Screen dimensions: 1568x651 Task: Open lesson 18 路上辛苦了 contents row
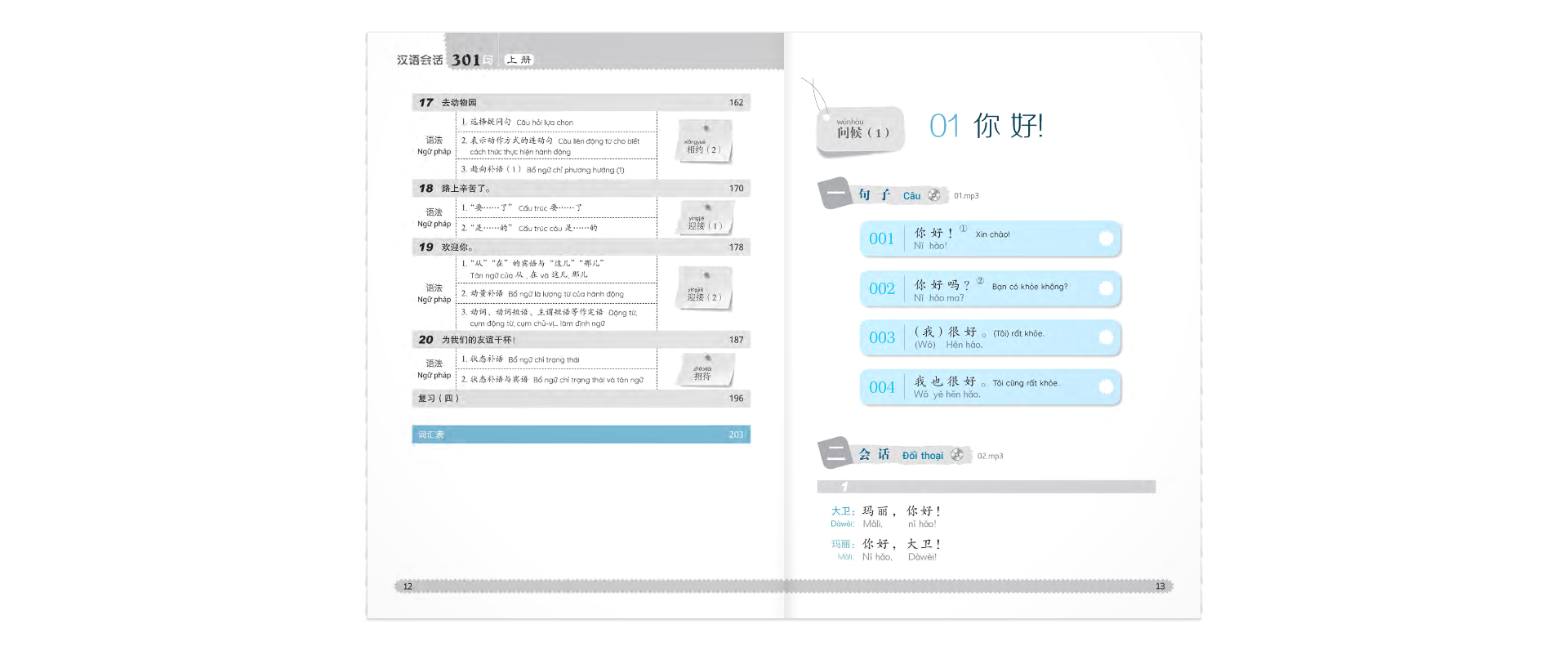tap(581, 189)
